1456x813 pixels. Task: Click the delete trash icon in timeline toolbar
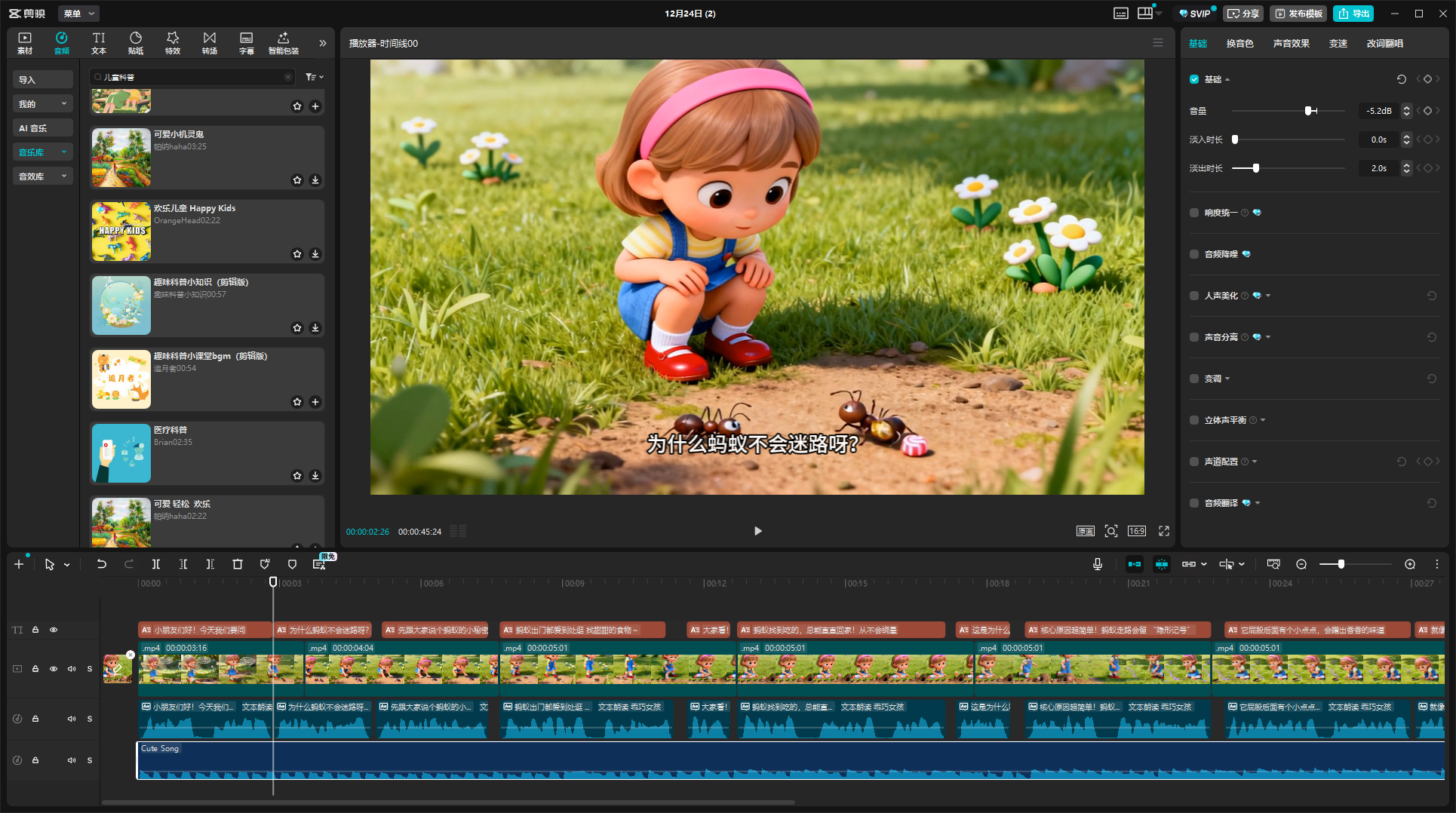point(238,564)
